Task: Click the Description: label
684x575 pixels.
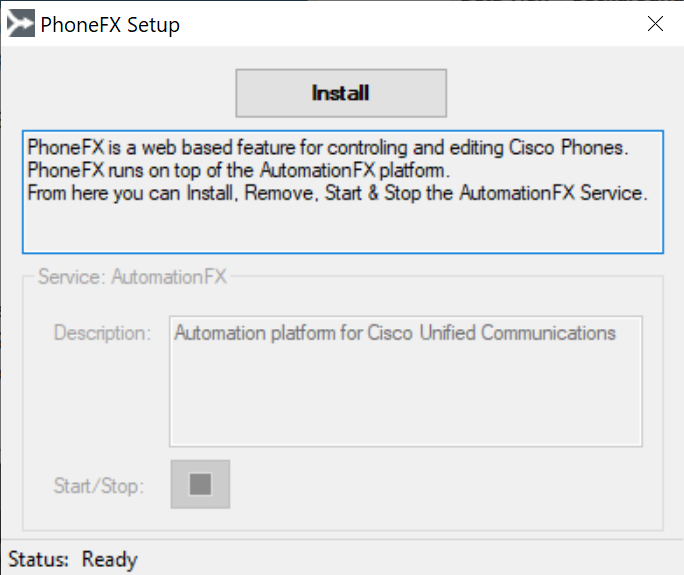Action: coord(103,333)
